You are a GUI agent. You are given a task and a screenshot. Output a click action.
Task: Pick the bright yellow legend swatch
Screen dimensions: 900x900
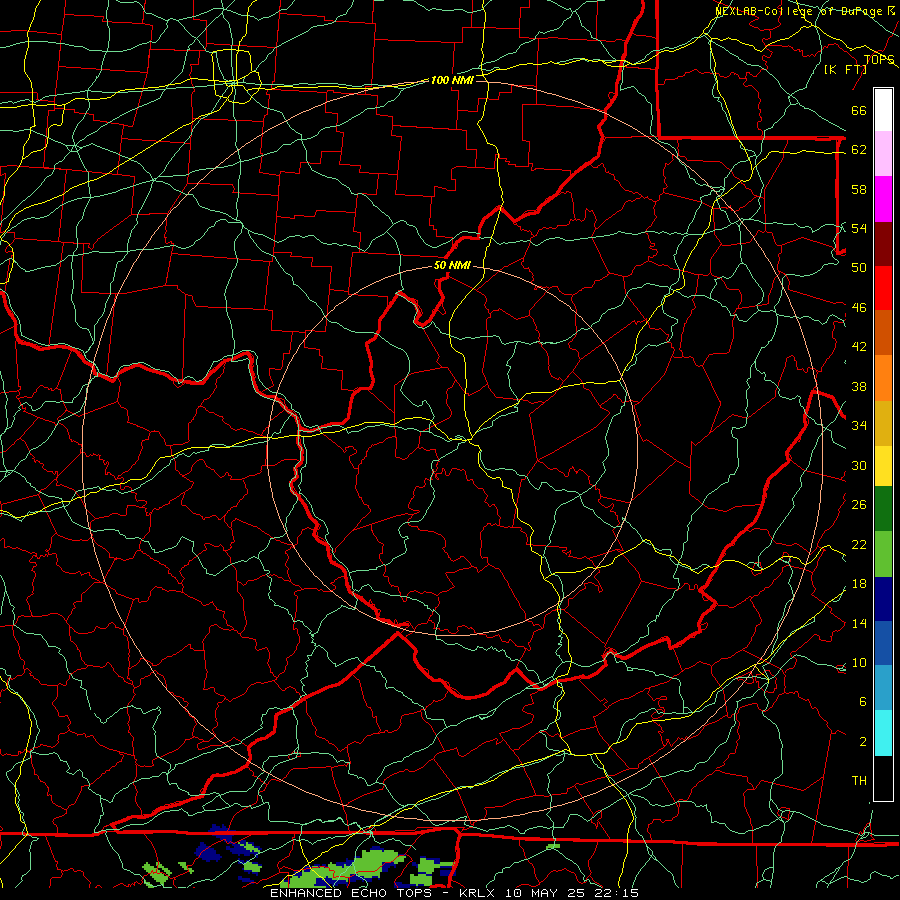[x=883, y=466]
